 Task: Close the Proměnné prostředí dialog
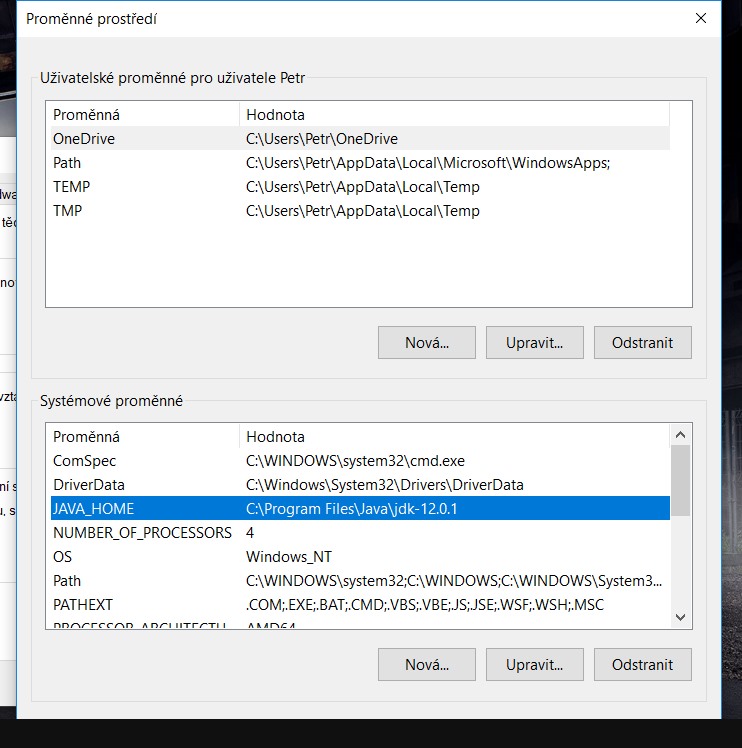click(700, 18)
